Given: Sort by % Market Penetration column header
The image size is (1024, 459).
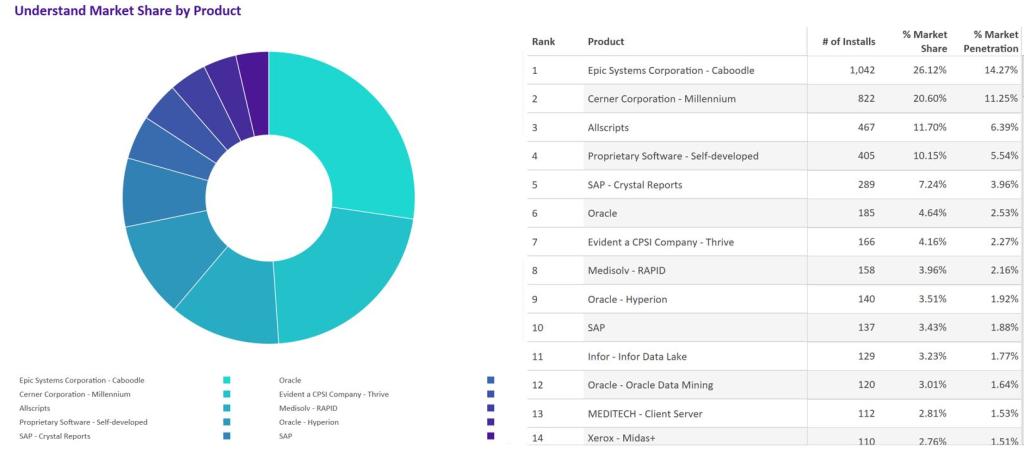Looking at the screenshot, I should coord(991,41).
